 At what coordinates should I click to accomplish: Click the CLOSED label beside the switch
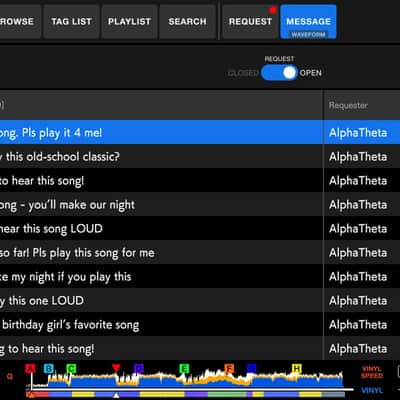[243, 73]
